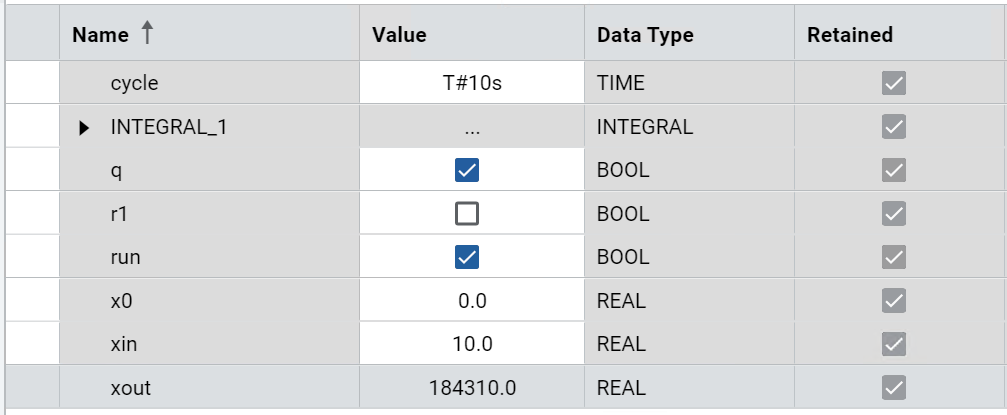1007x415 pixels.
Task: Uncheck the run BOOL value checkbox
Action: [x=466, y=257]
